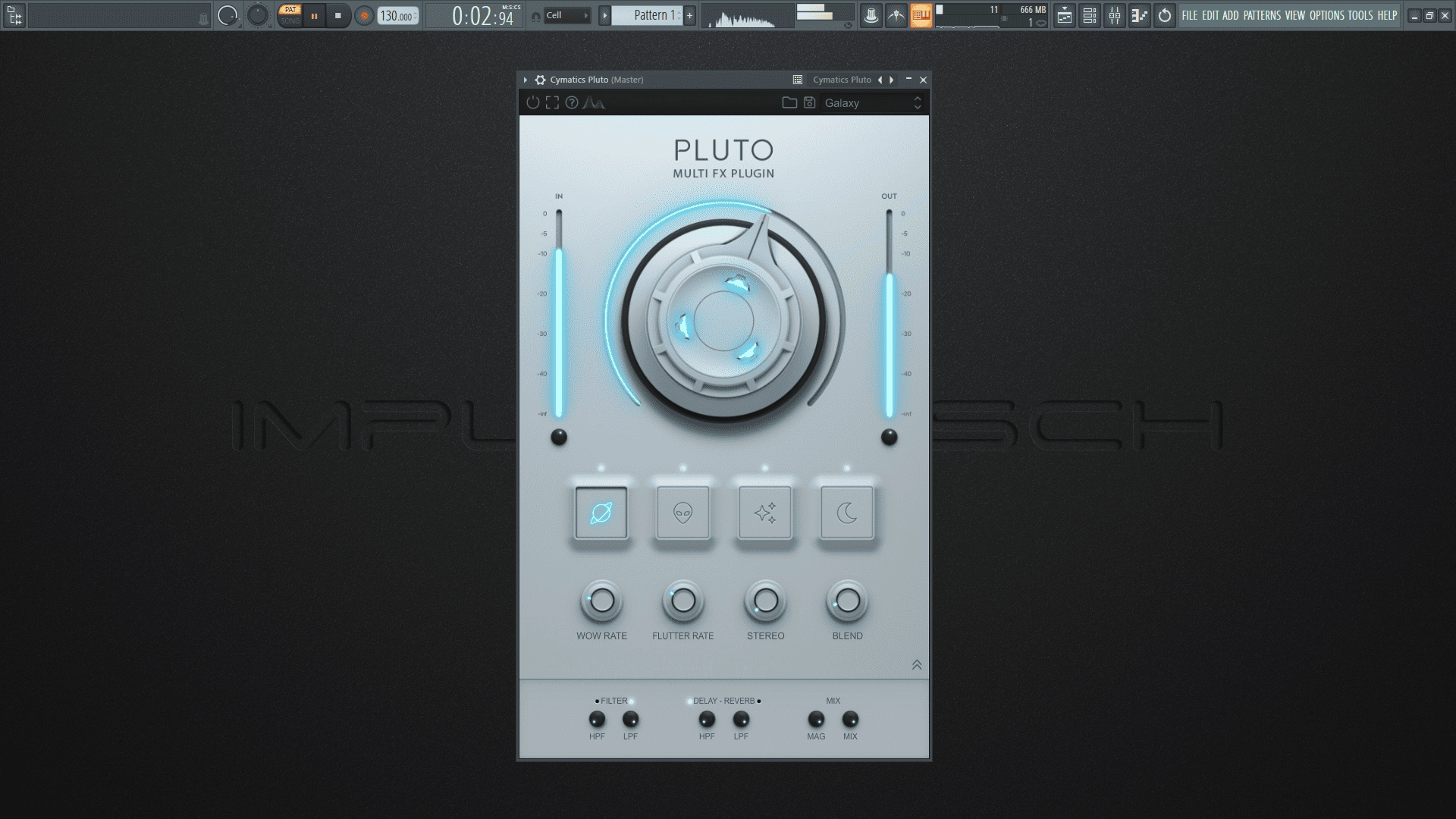The width and height of the screenshot is (1456, 819).
Task: Toggle the Pluto plugin power button
Action: pos(532,102)
